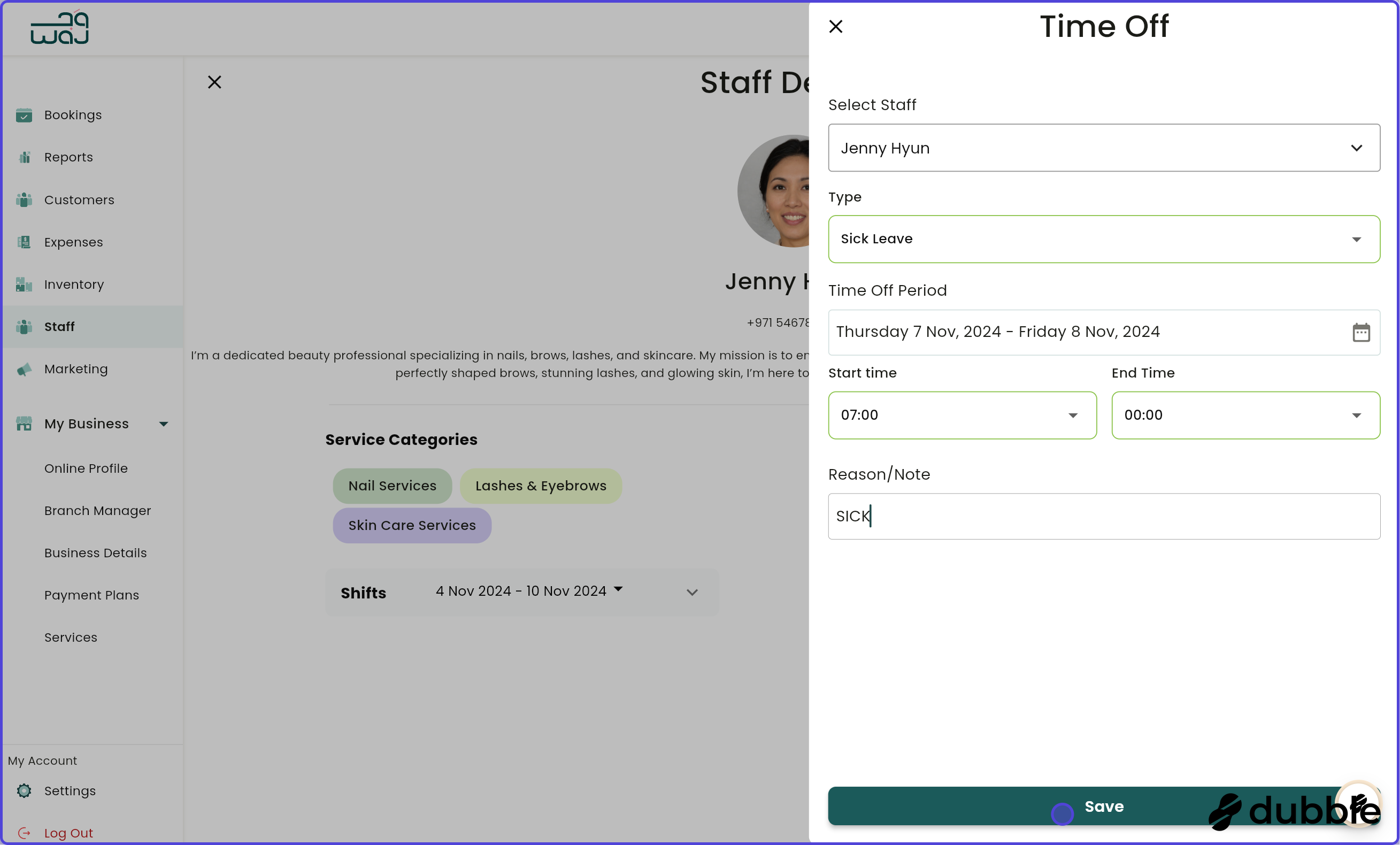Toggle the Nail Services category chip

click(x=392, y=486)
